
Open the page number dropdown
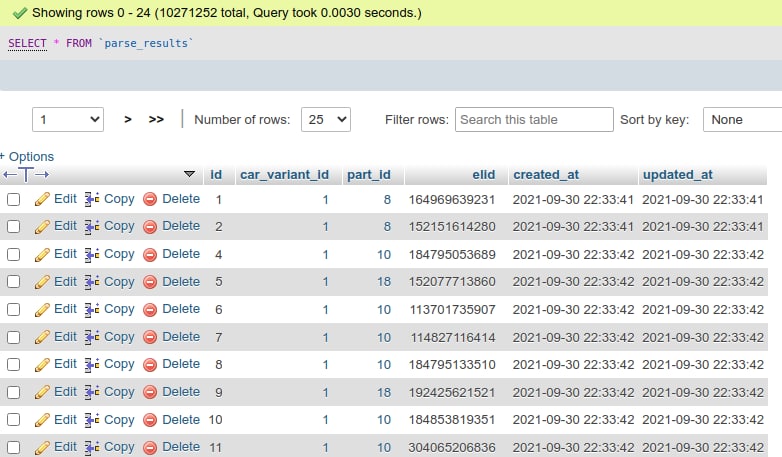coord(68,119)
